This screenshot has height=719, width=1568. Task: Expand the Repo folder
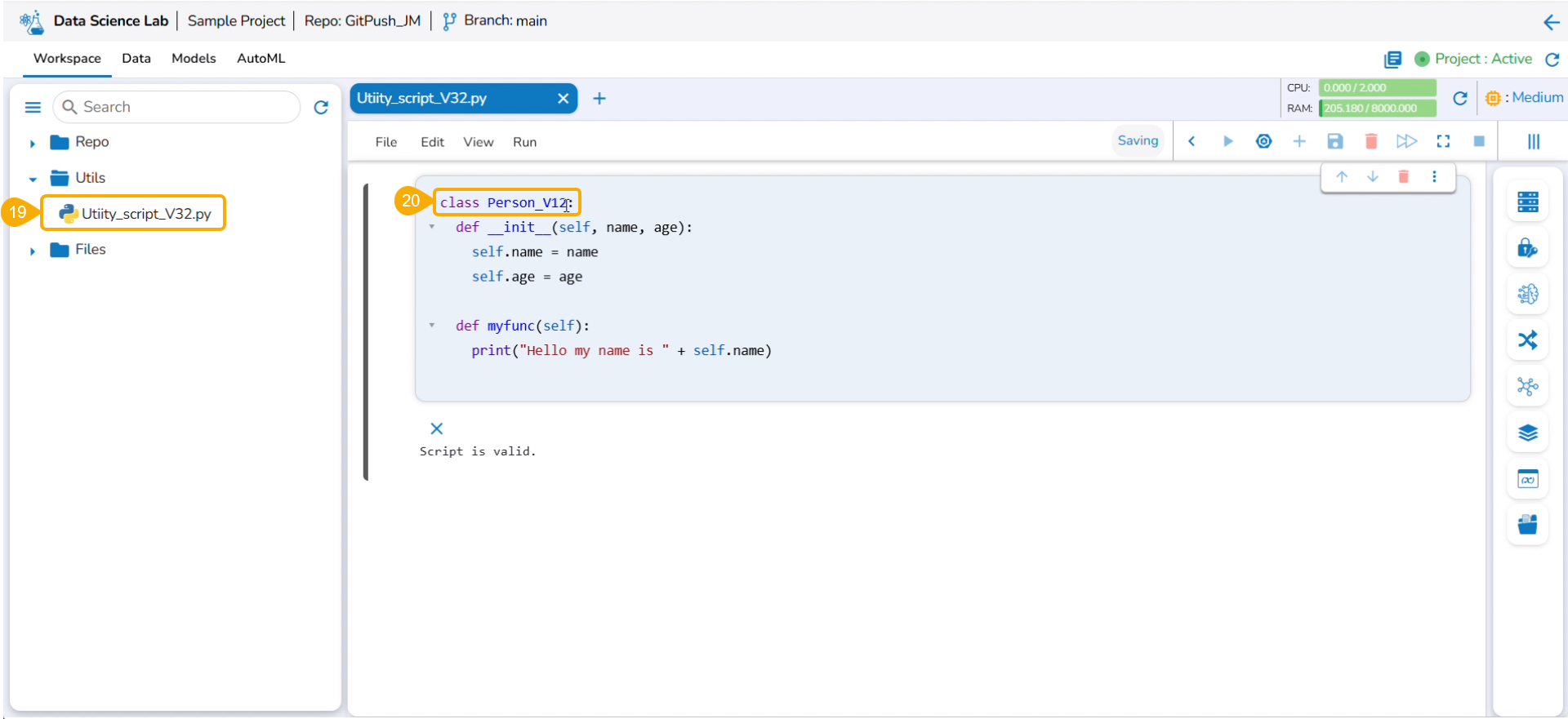[33, 143]
